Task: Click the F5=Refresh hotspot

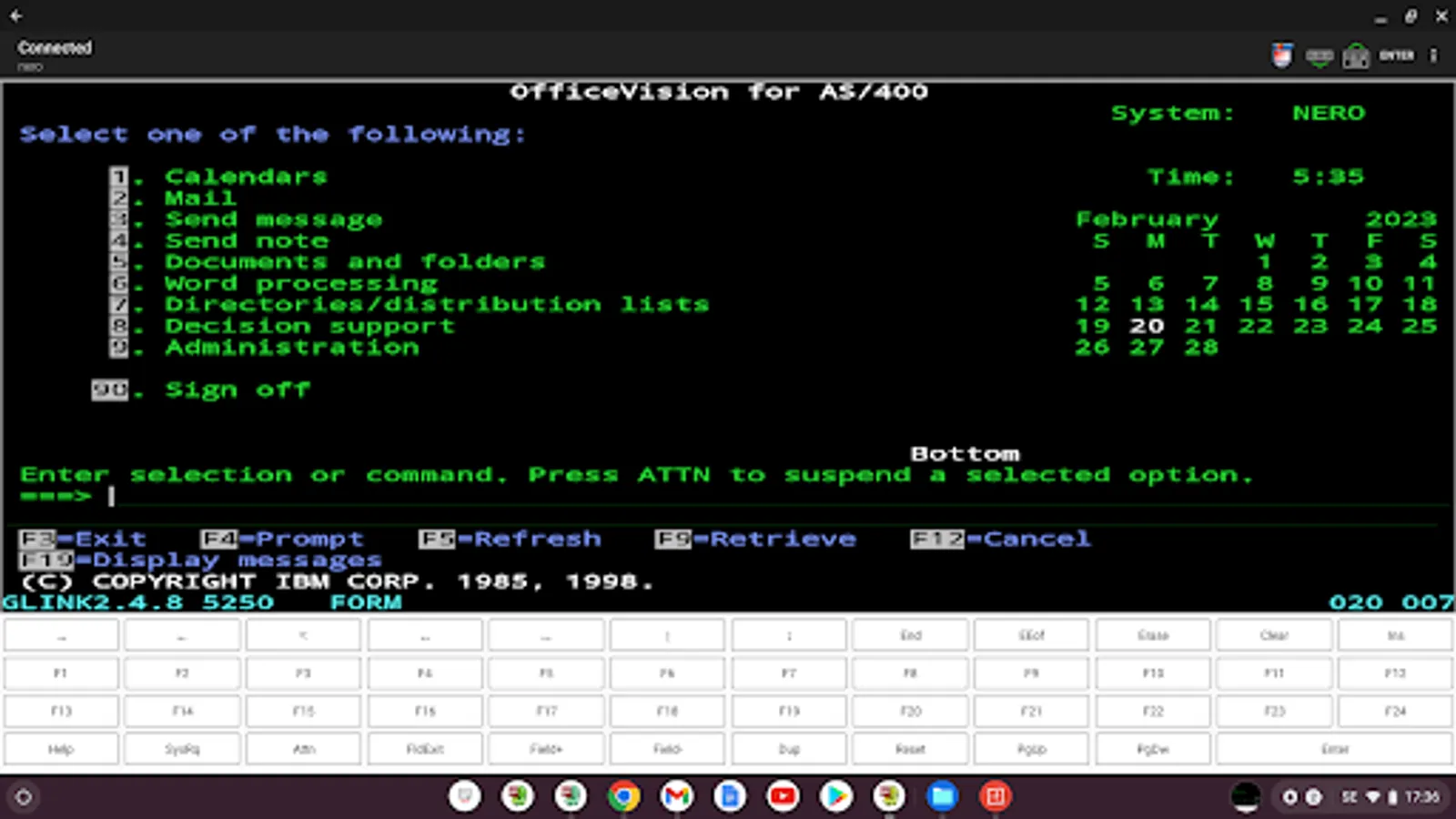Action: point(510,539)
